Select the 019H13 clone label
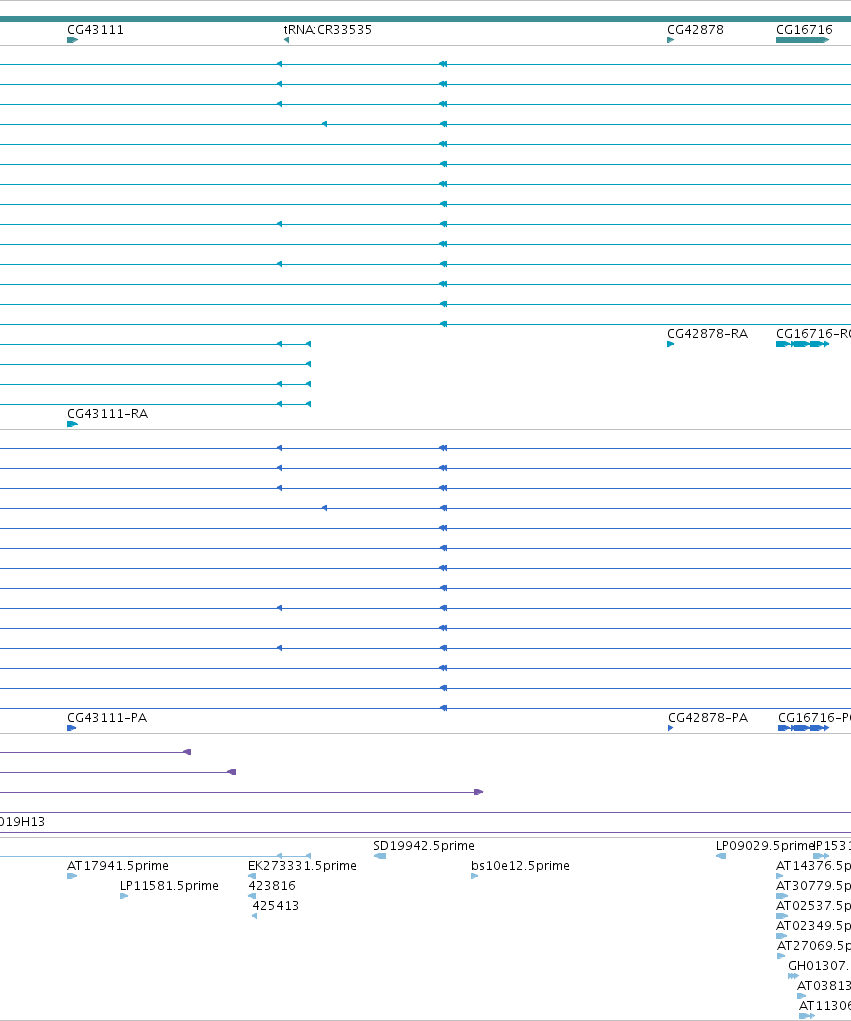This screenshot has width=851, height=1021. coord(22,822)
